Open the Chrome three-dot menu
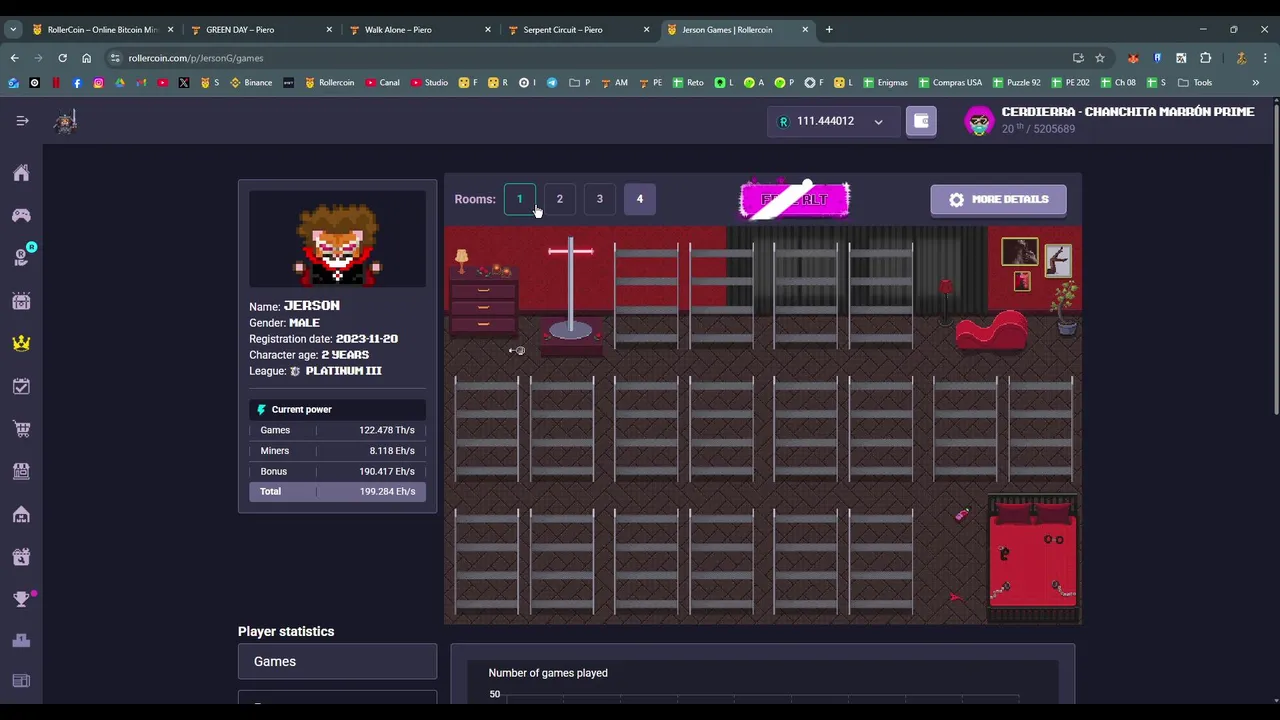 [1265, 58]
